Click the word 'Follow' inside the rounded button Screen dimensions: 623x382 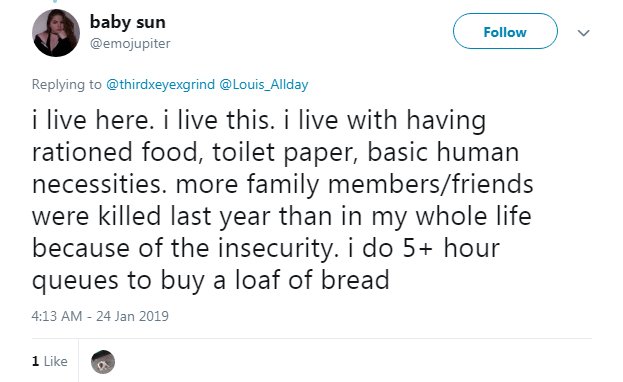coord(505,32)
